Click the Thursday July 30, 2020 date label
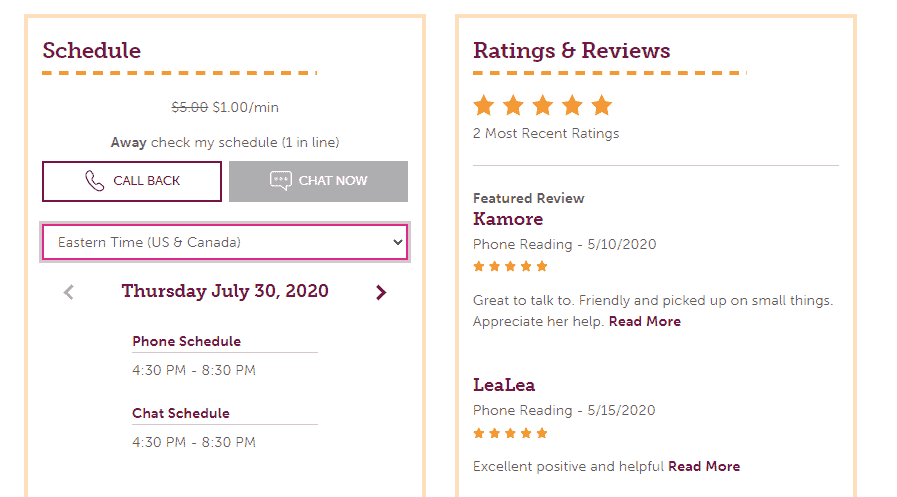 tap(225, 291)
